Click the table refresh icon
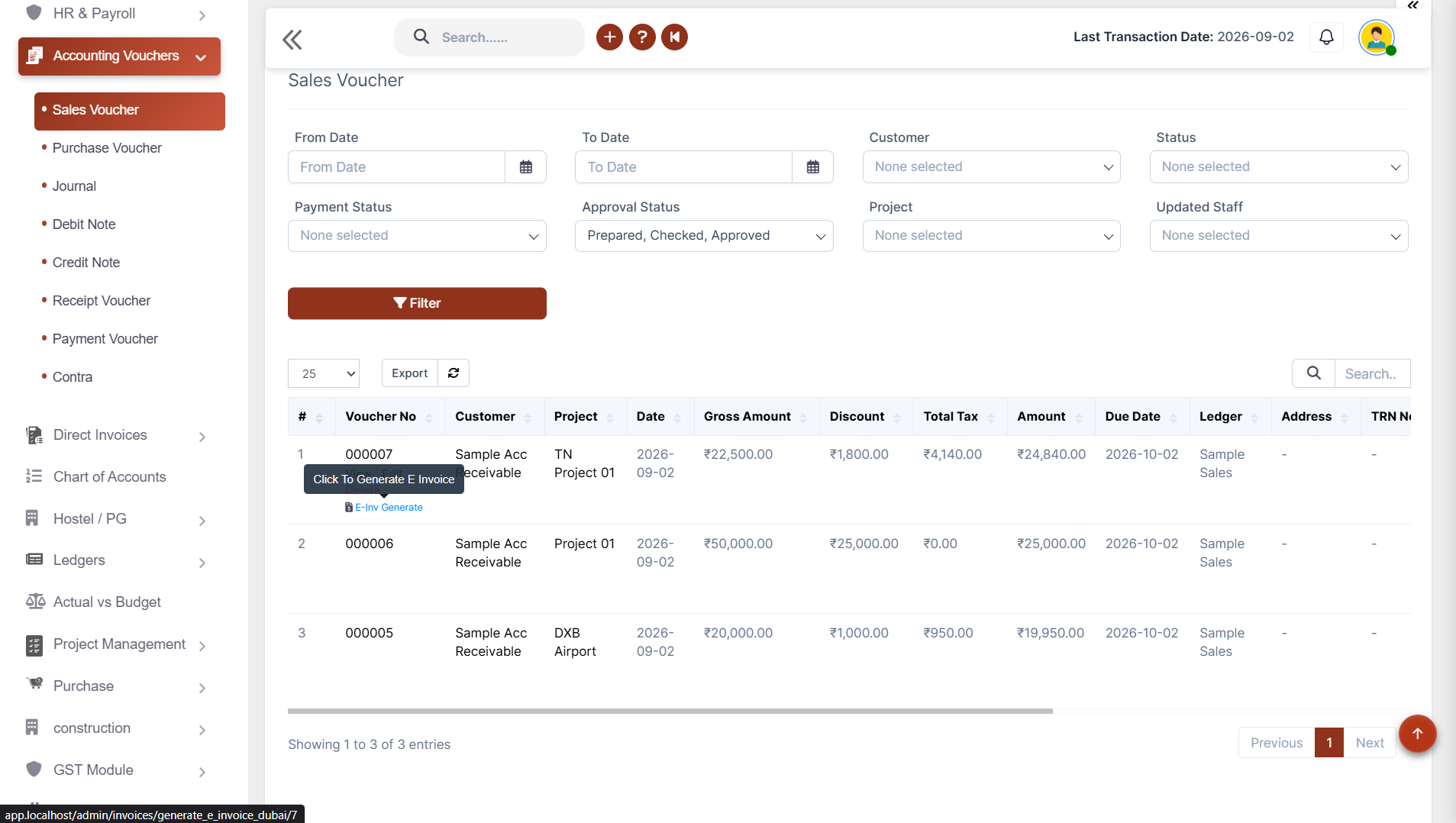The image size is (1456, 823). (x=454, y=373)
